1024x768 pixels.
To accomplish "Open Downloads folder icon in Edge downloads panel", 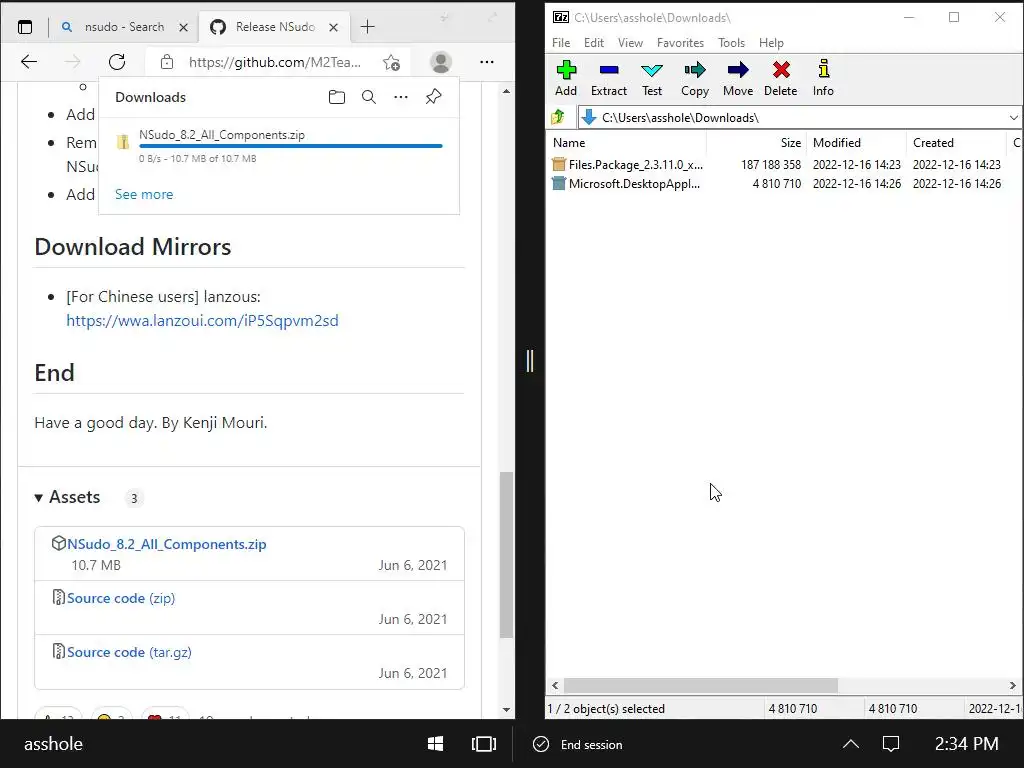I will pos(336,97).
